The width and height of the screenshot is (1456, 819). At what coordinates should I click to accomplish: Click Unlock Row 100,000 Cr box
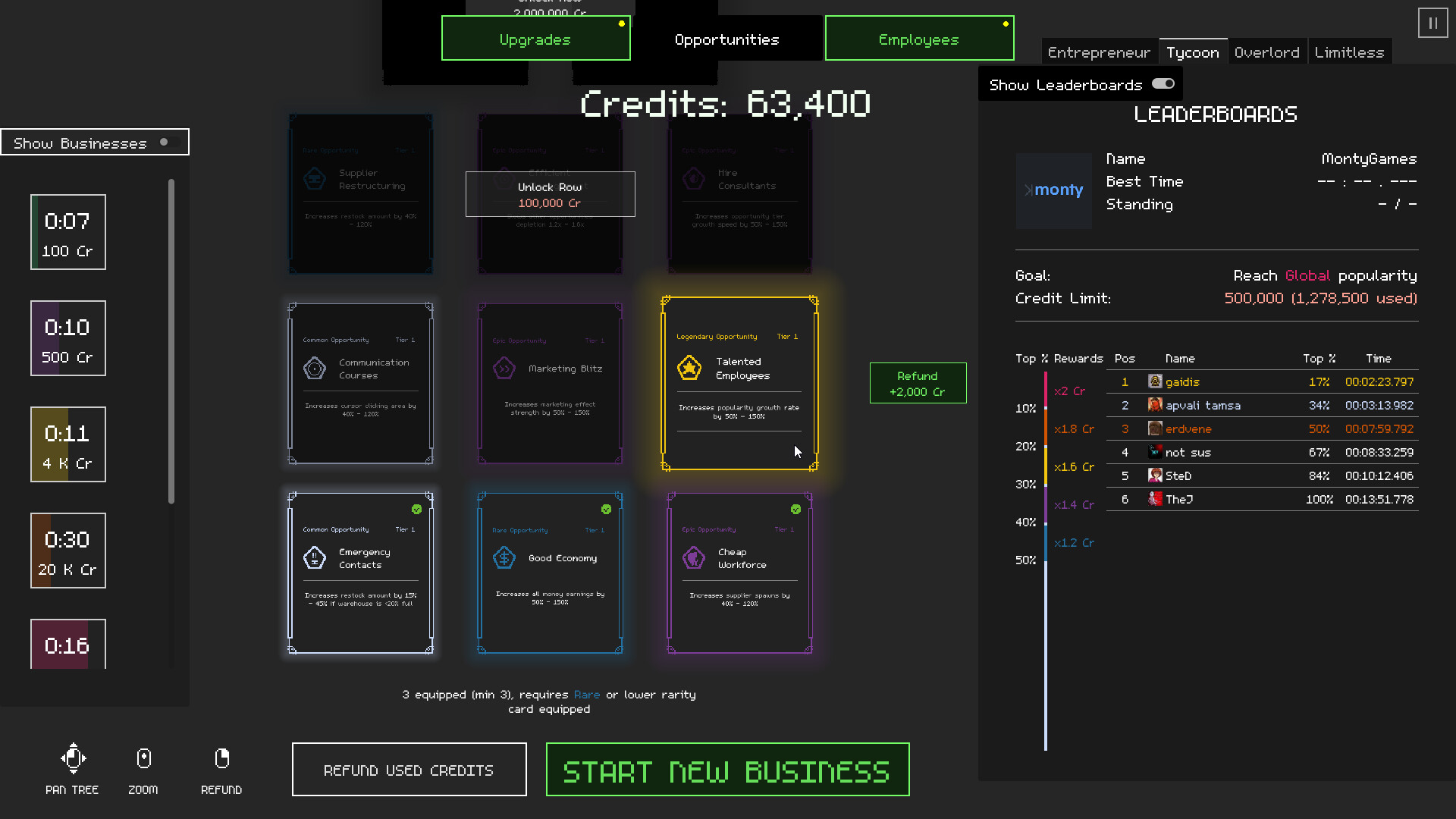pos(550,195)
